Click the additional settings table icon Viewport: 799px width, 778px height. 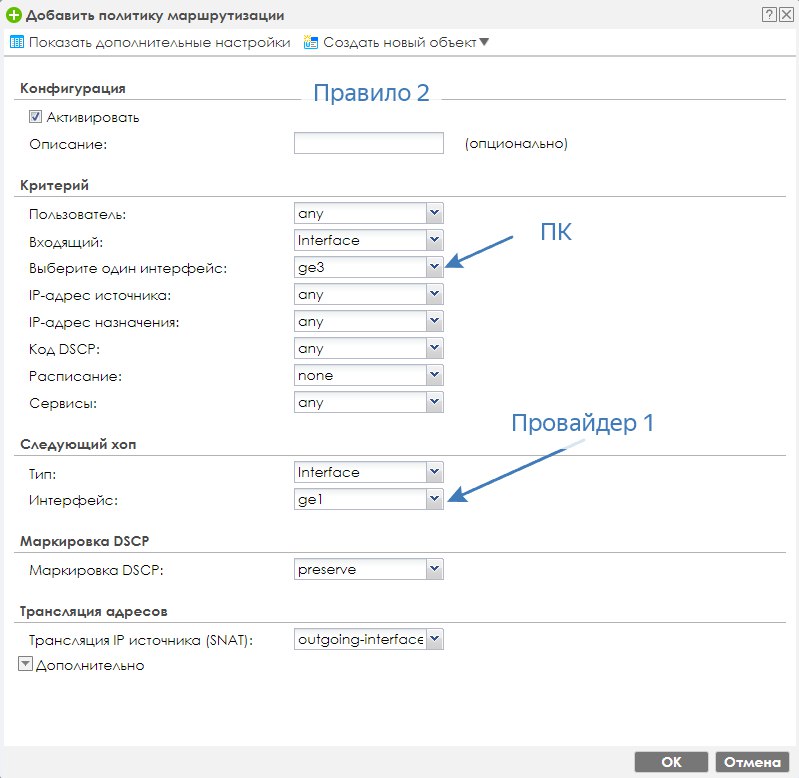pos(17,42)
